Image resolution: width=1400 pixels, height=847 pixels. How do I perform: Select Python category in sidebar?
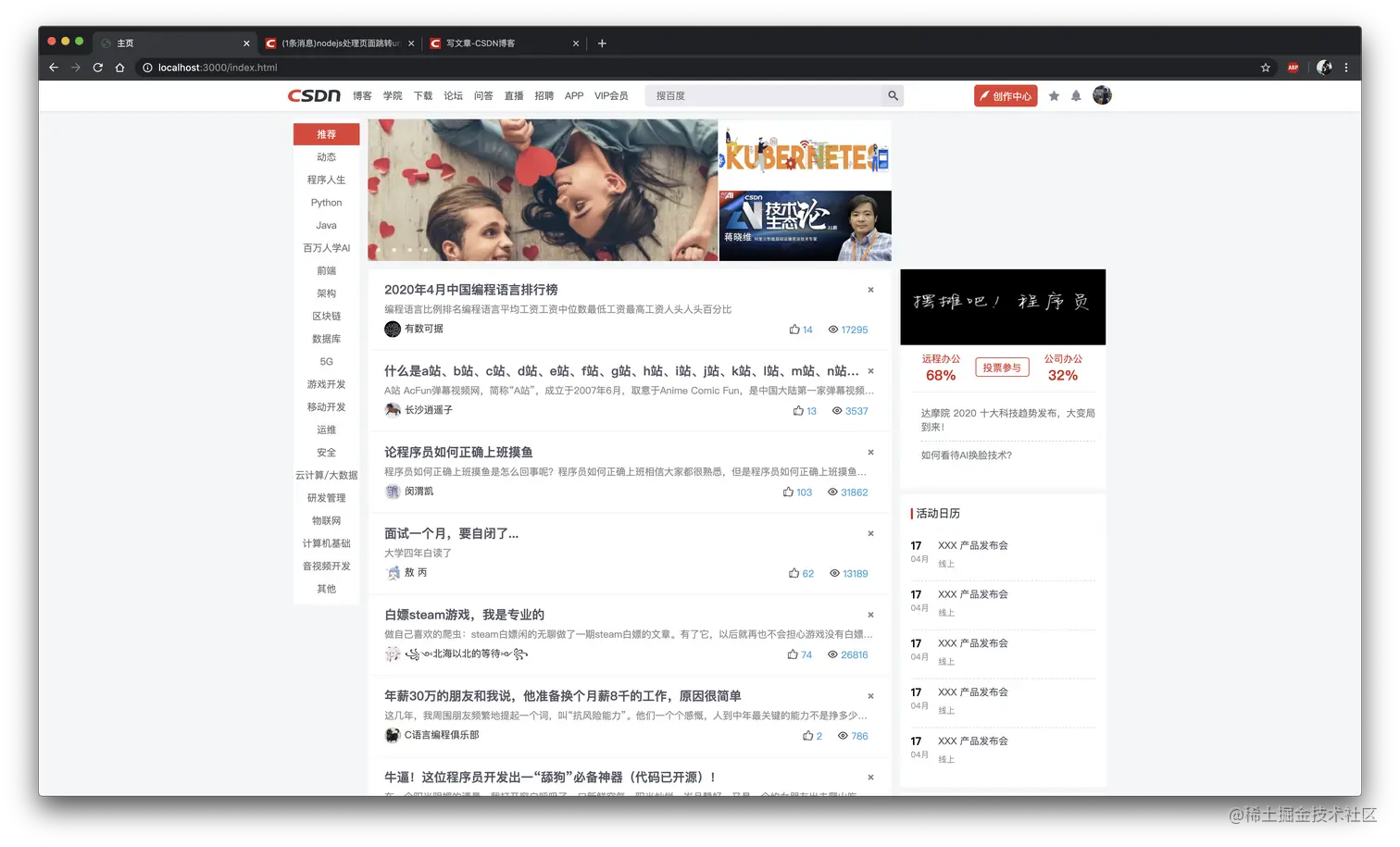326,203
